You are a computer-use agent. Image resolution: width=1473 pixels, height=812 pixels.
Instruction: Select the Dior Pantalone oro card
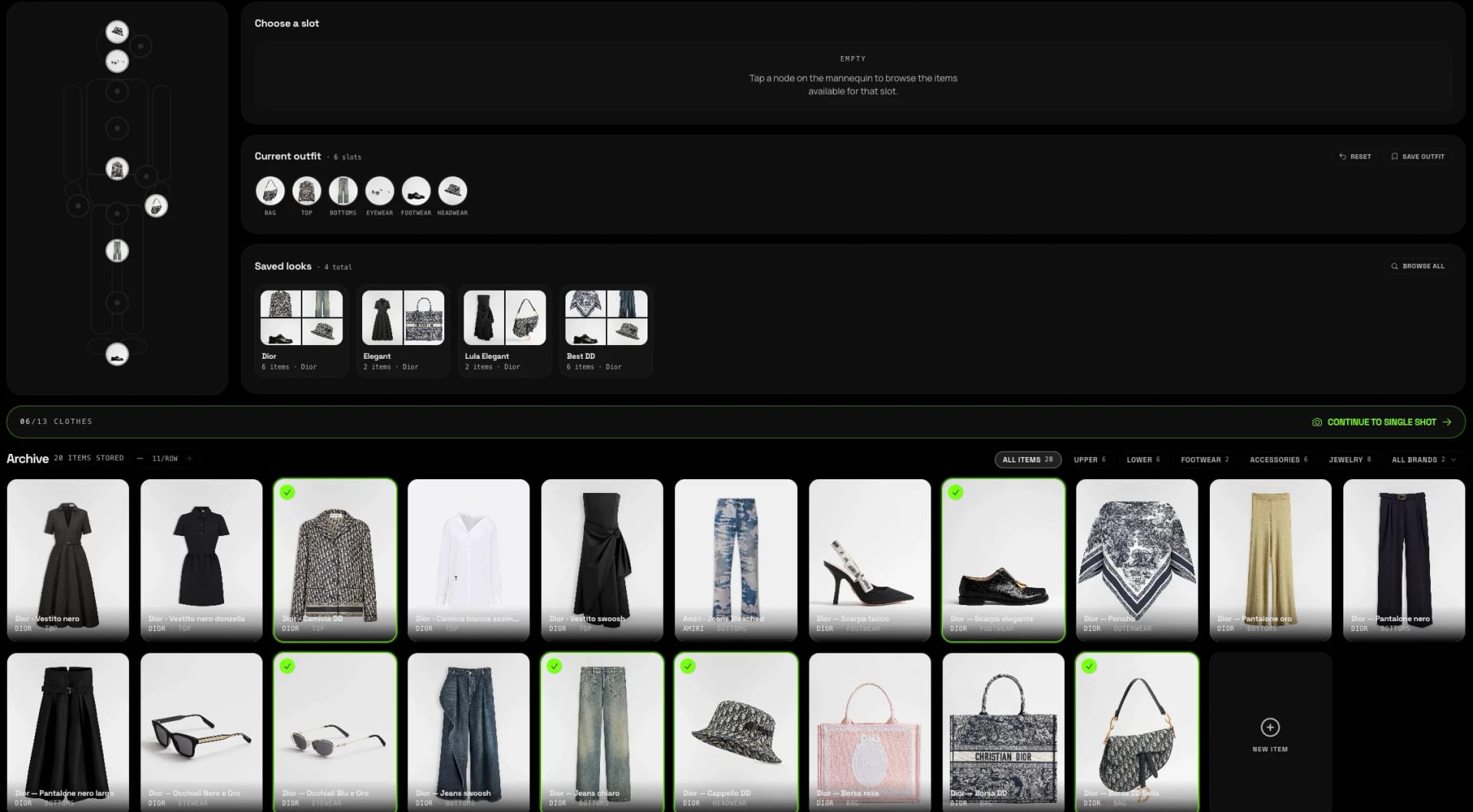tap(1270, 560)
